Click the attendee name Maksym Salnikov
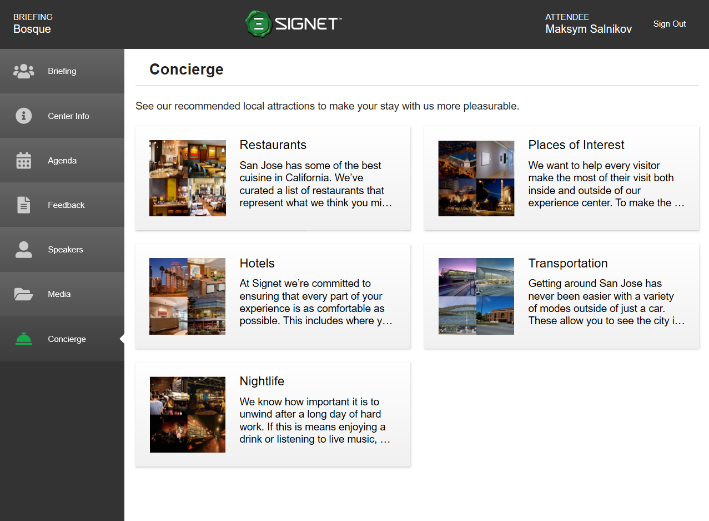Viewport: 709px width, 521px height. point(588,29)
